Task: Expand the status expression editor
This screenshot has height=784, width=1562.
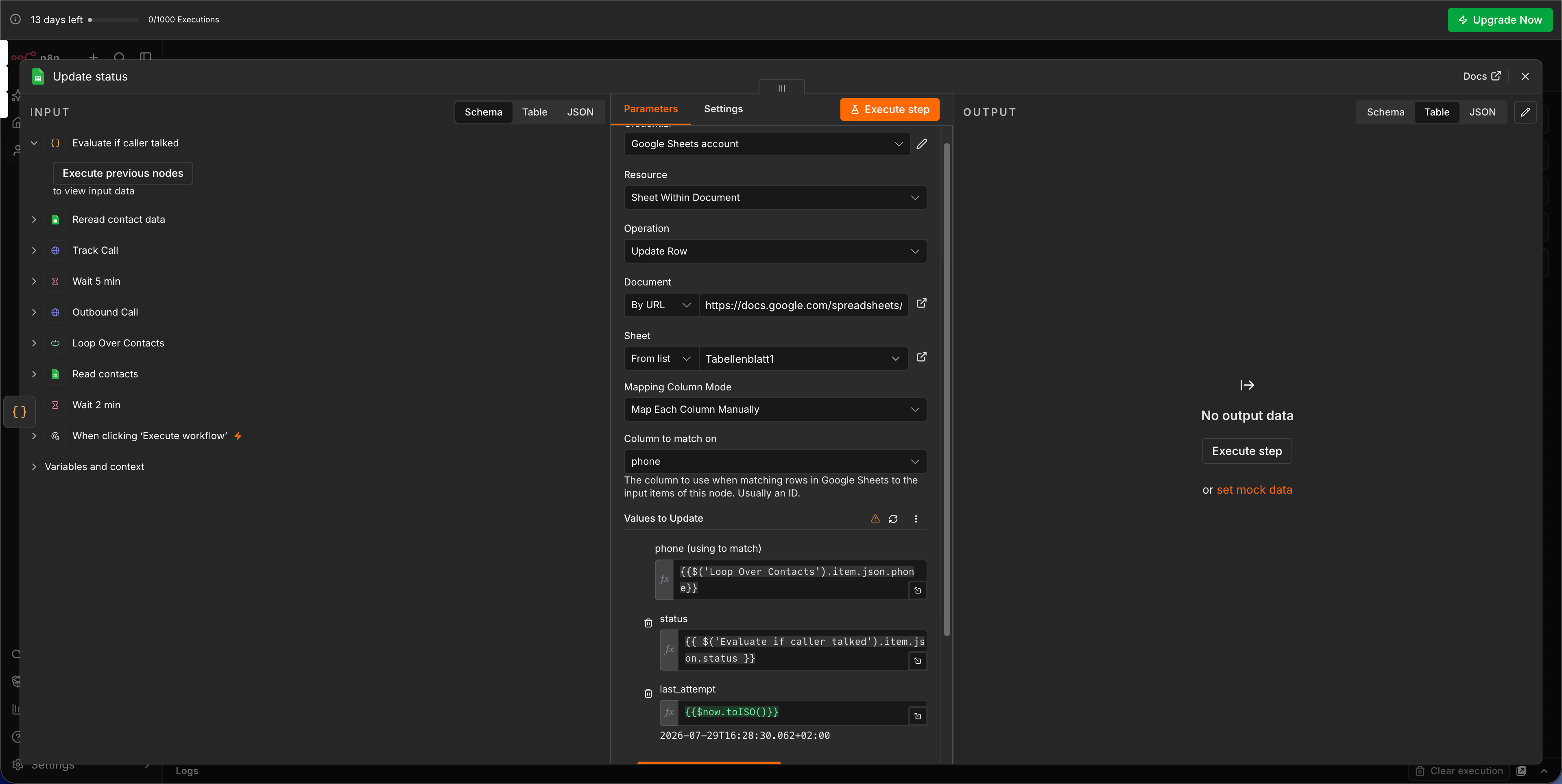Action: click(x=917, y=661)
